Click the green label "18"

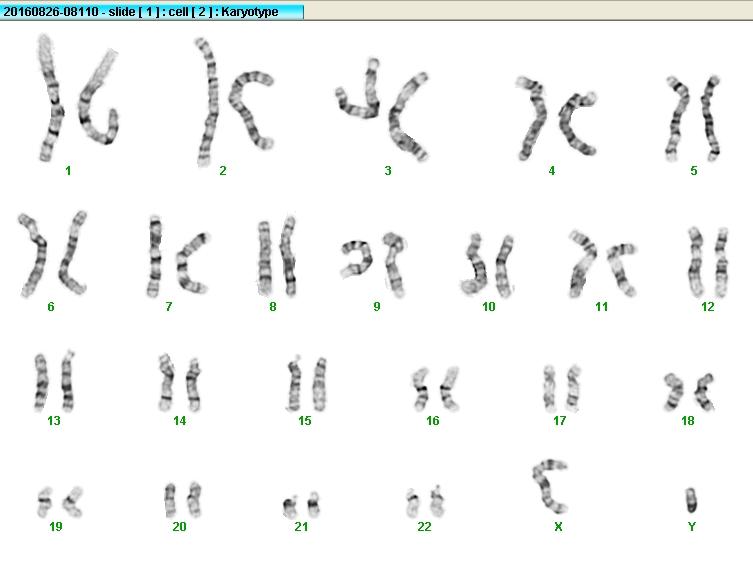(x=688, y=421)
